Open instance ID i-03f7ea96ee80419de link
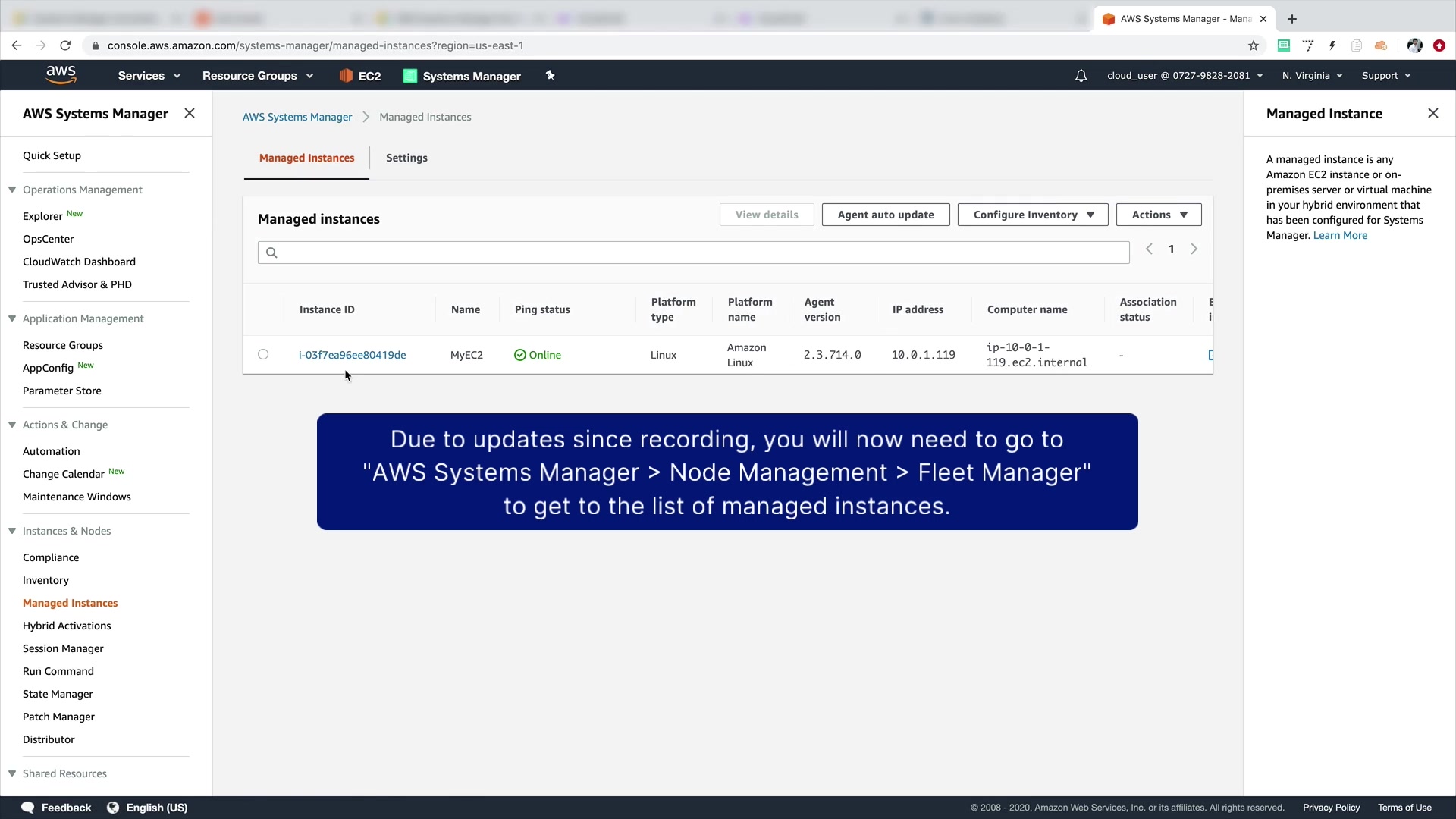Viewport: 1456px width, 819px height. pyautogui.click(x=352, y=355)
